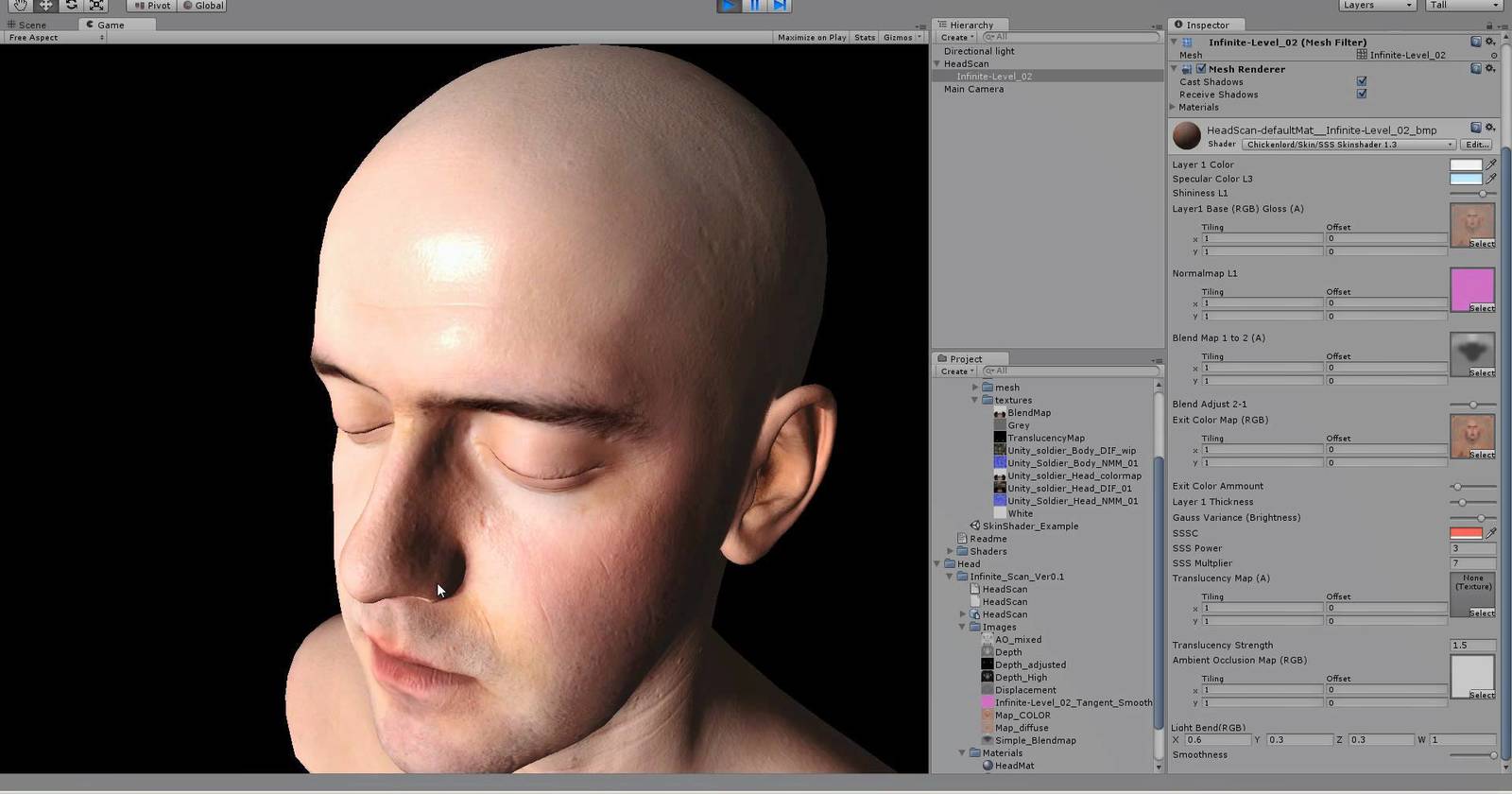Image resolution: width=1512 pixels, height=794 pixels.
Task: Open the Mesh Filter help icon
Action: click(x=1476, y=43)
